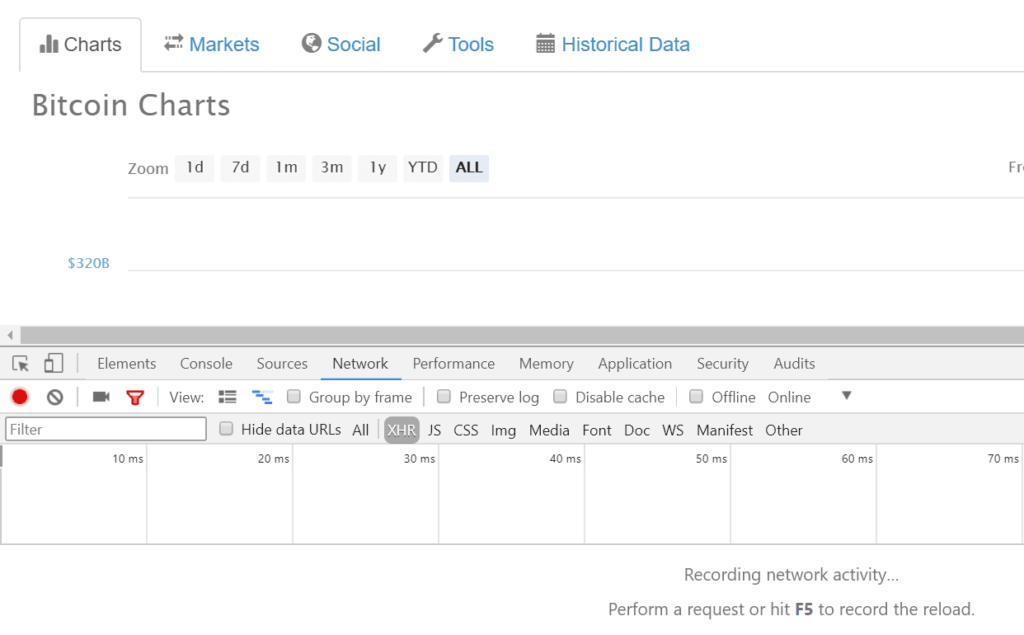Toggle the red filter funnel icon
The image size is (1024, 635).
pyautogui.click(x=135, y=397)
